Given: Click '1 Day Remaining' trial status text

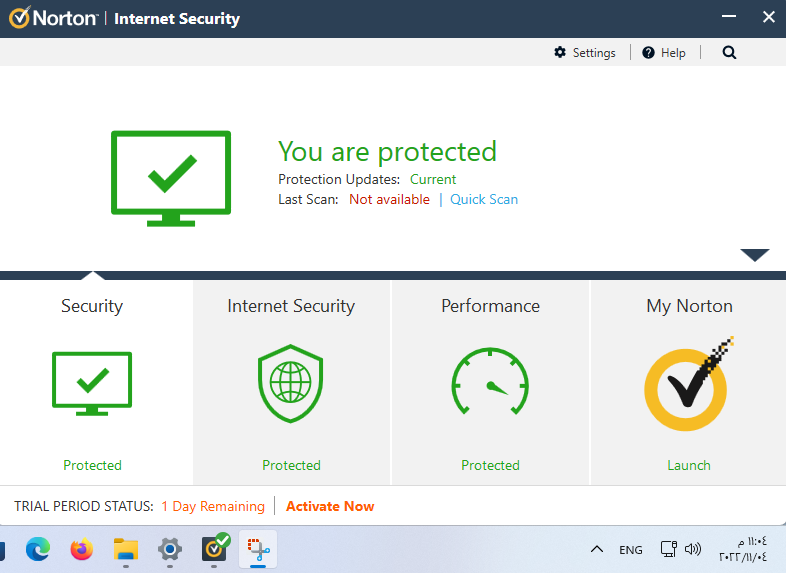Looking at the screenshot, I should [213, 506].
